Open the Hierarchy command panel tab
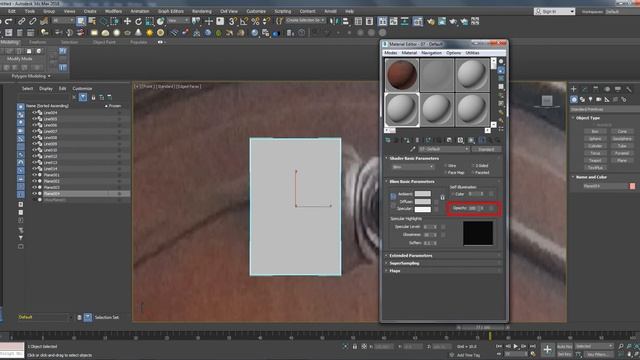Viewport: 640px width, 360px height. [x=596, y=89]
